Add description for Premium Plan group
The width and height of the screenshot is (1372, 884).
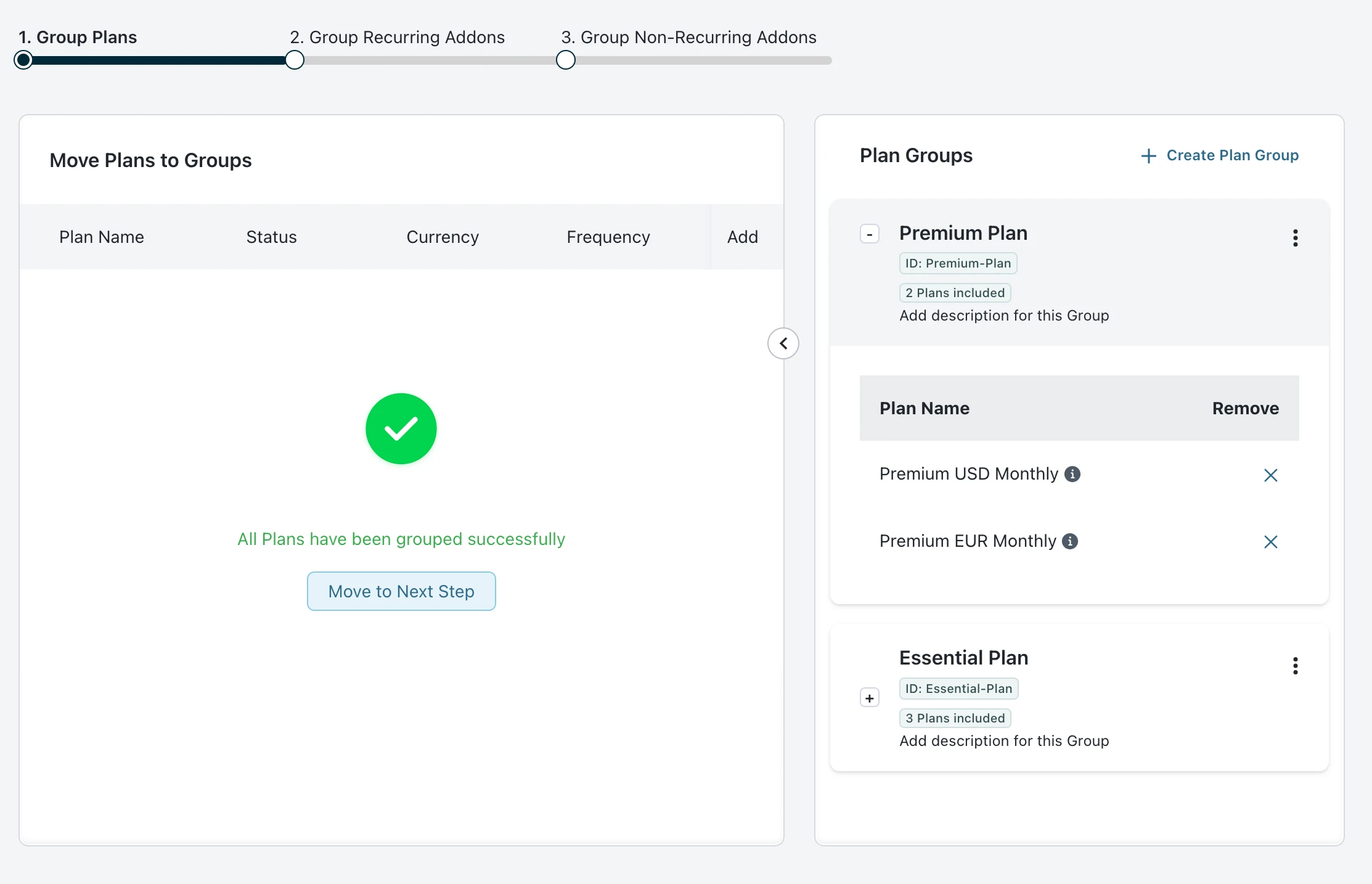tap(1003, 316)
